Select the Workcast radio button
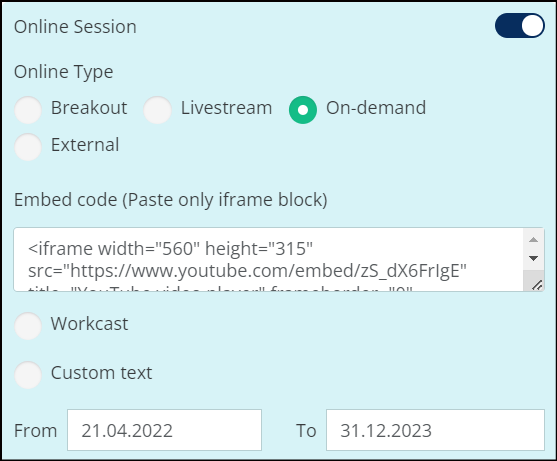The height and width of the screenshot is (461, 557). point(28,326)
